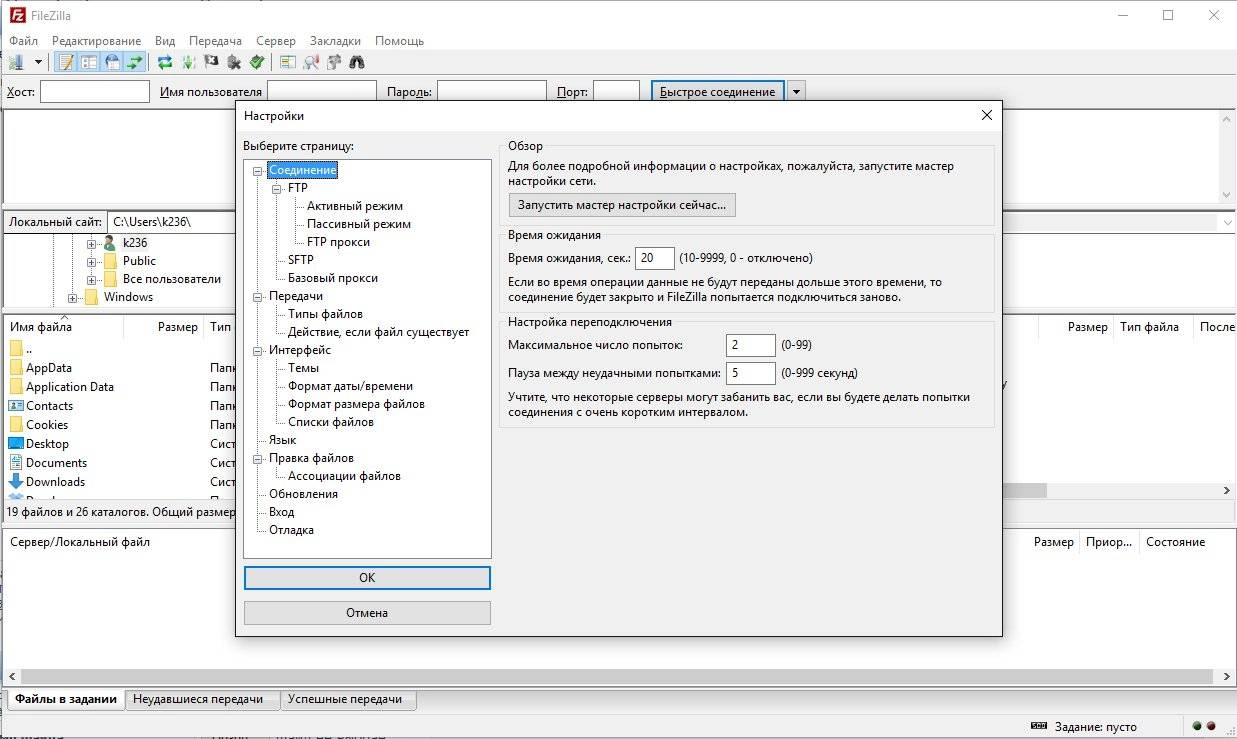Click the process queue toggle icon

tap(188, 62)
